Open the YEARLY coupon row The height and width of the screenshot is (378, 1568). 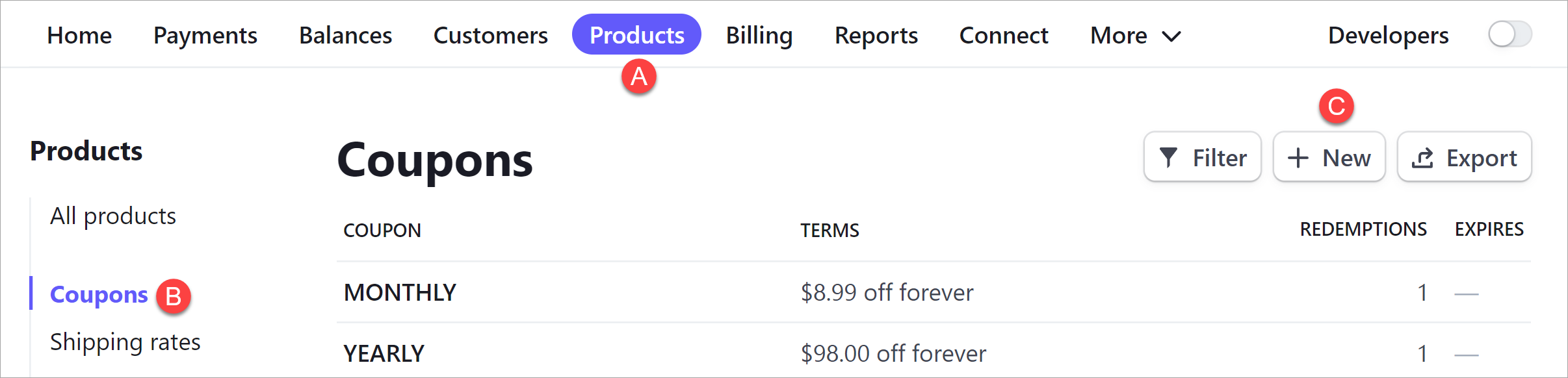click(383, 353)
